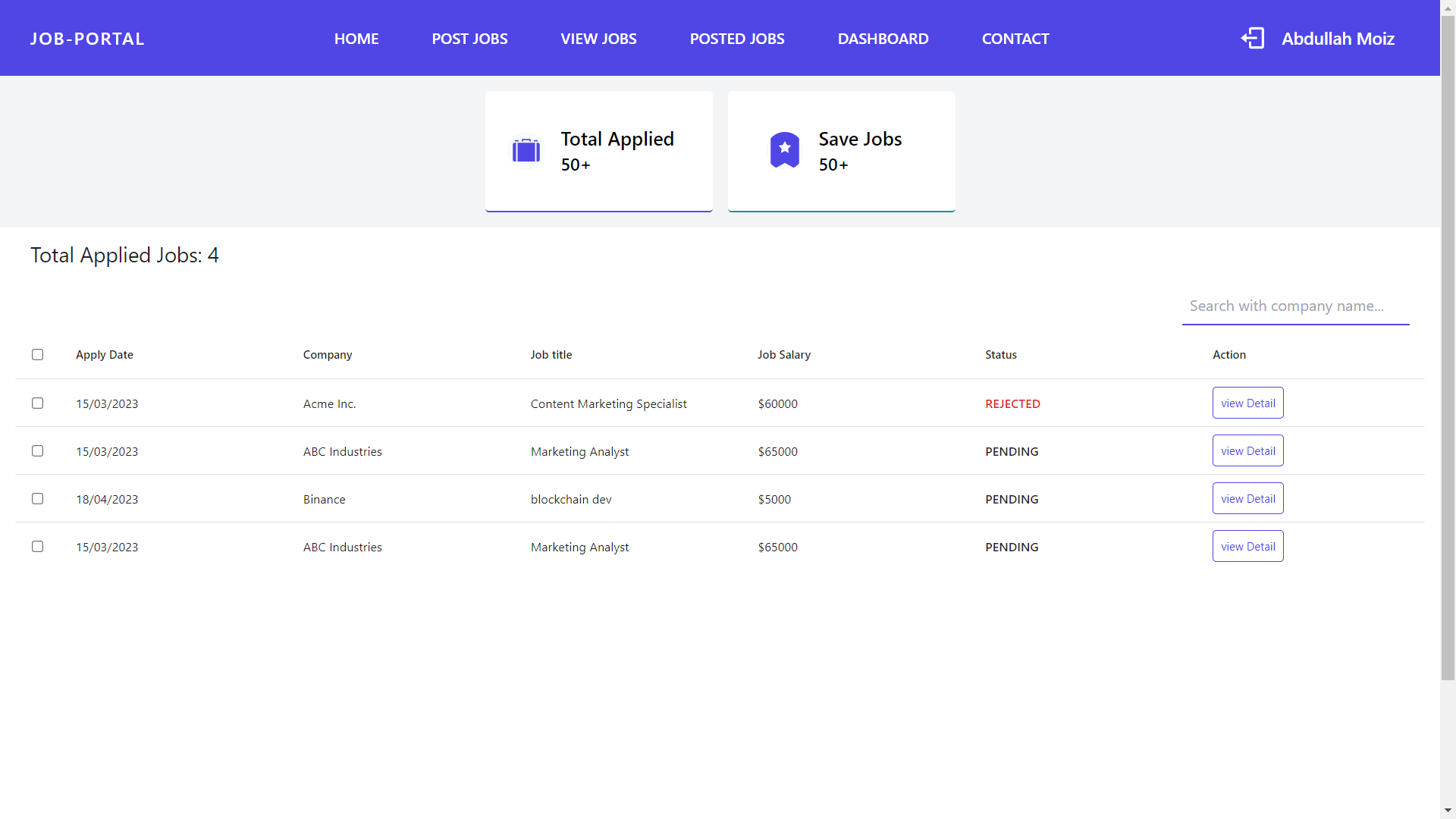Check the Binance row checkbox

coord(37,498)
